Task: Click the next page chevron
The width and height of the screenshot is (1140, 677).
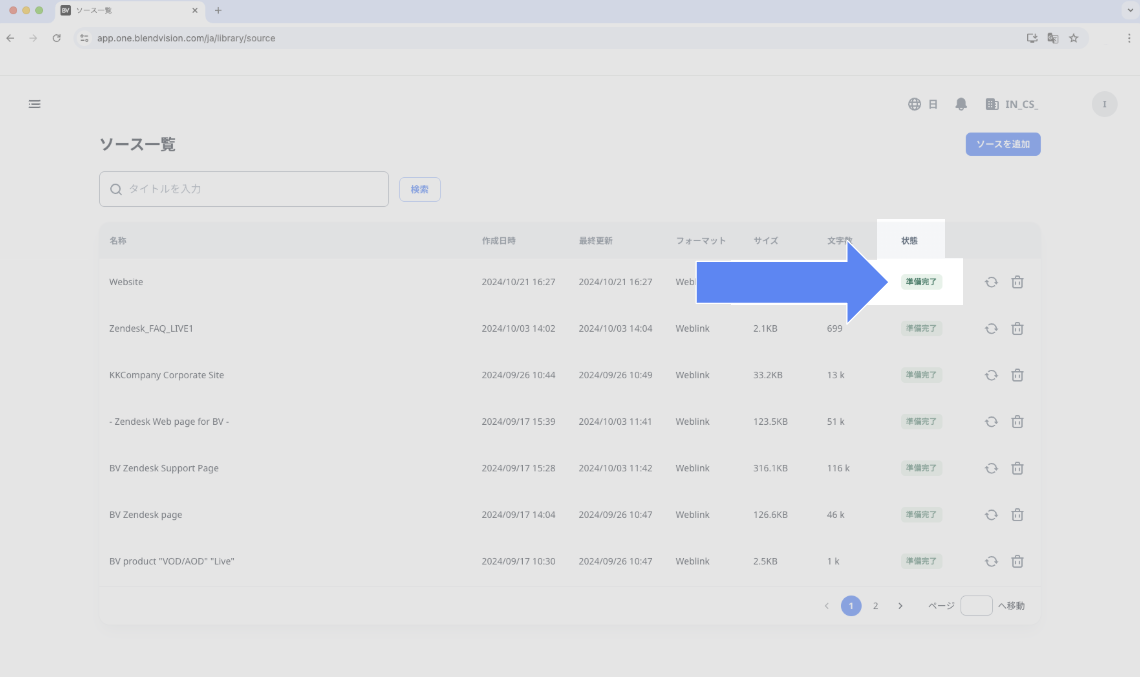Action: point(900,606)
